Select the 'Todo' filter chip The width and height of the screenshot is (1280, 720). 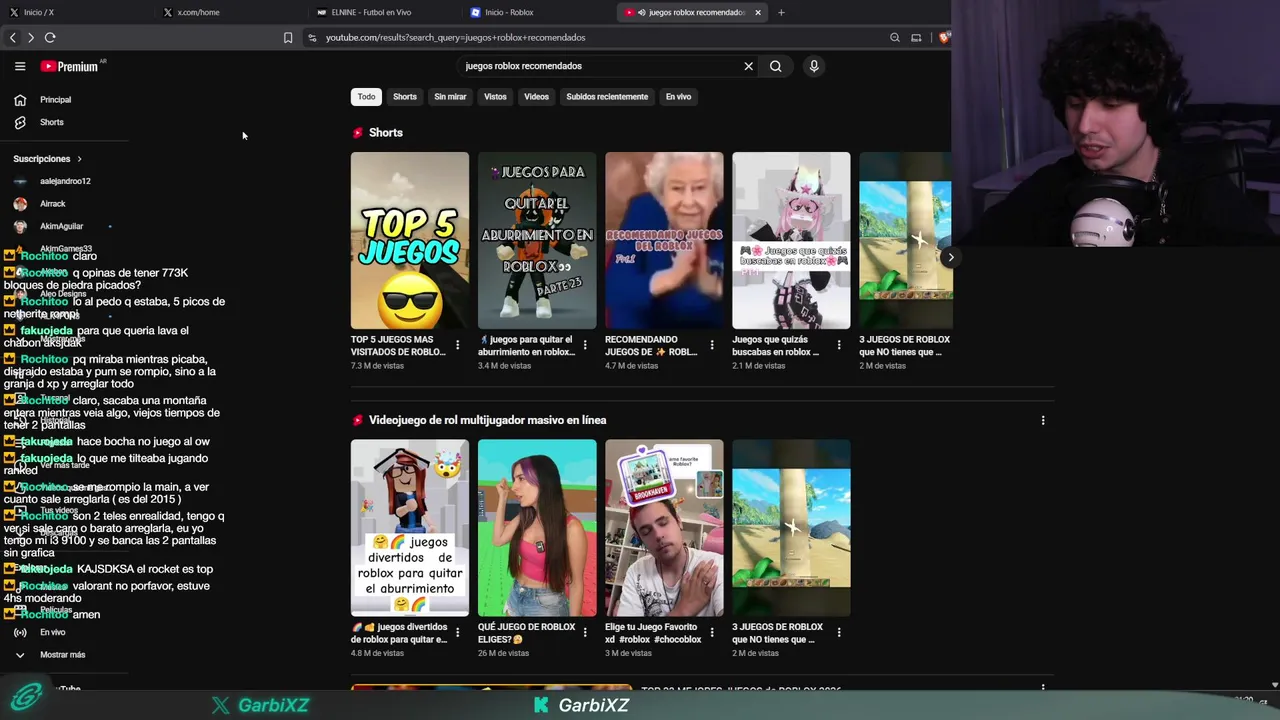(x=366, y=97)
